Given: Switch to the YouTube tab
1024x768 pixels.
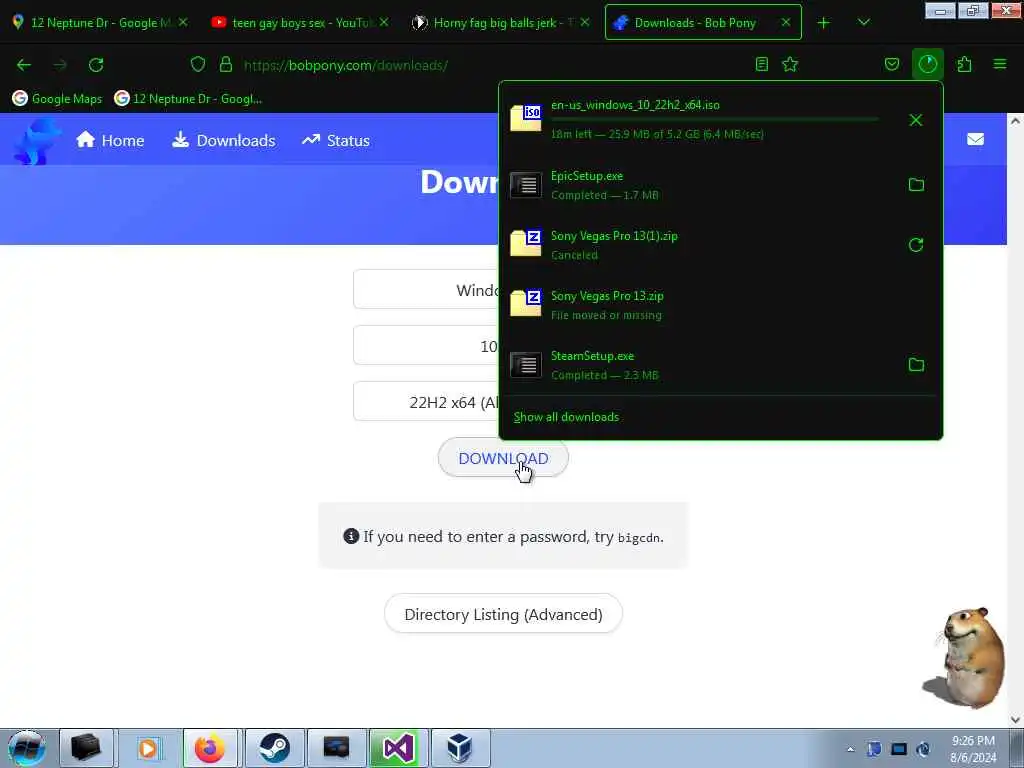Looking at the screenshot, I should pyautogui.click(x=300, y=22).
